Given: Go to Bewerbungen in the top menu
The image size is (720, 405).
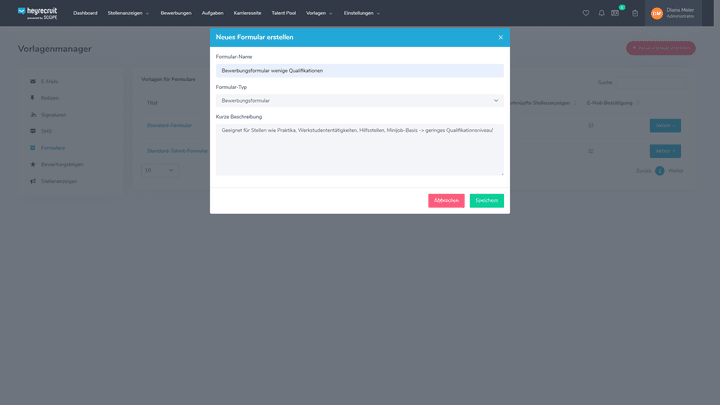Looking at the screenshot, I should coord(176,13).
